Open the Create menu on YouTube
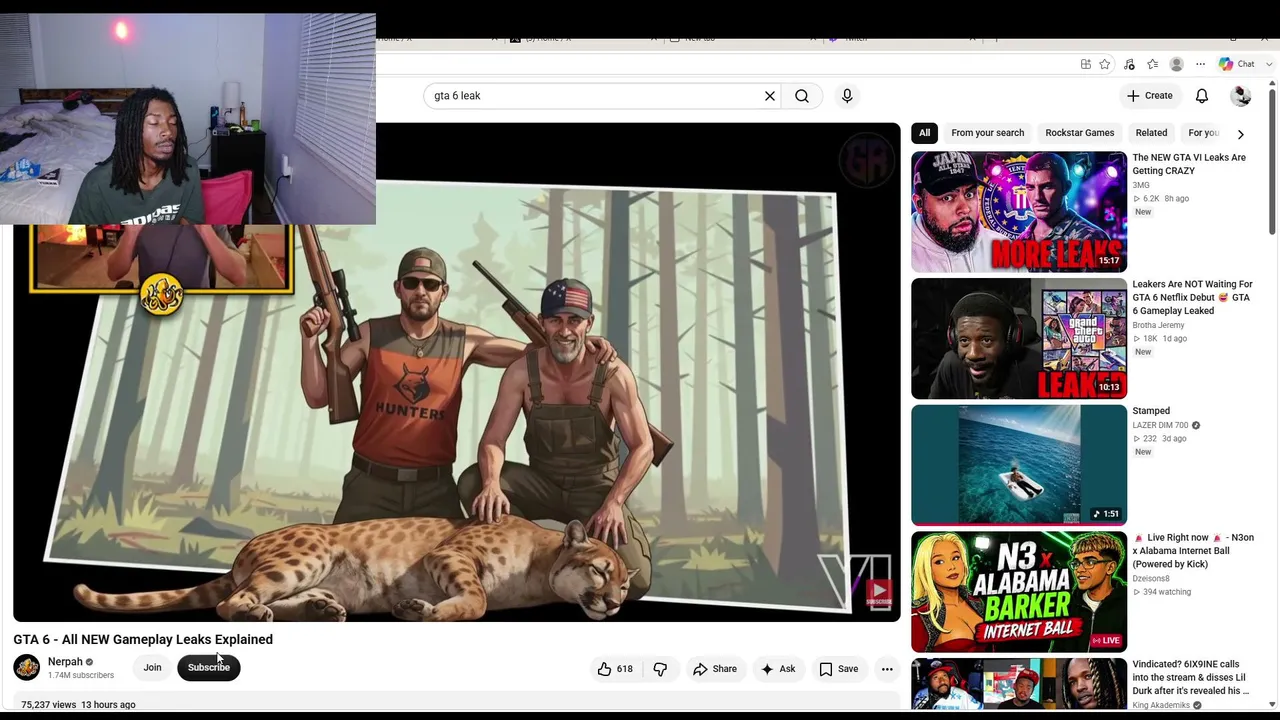This screenshot has width=1280, height=720. click(1149, 96)
